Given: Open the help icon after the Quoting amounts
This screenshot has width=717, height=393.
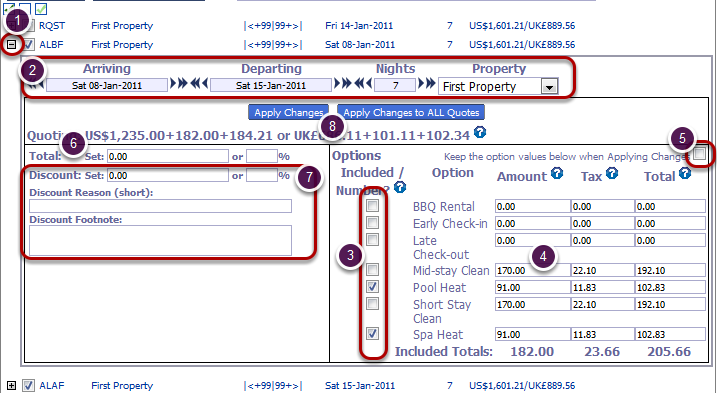Looking at the screenshot, I should [480, 132].
